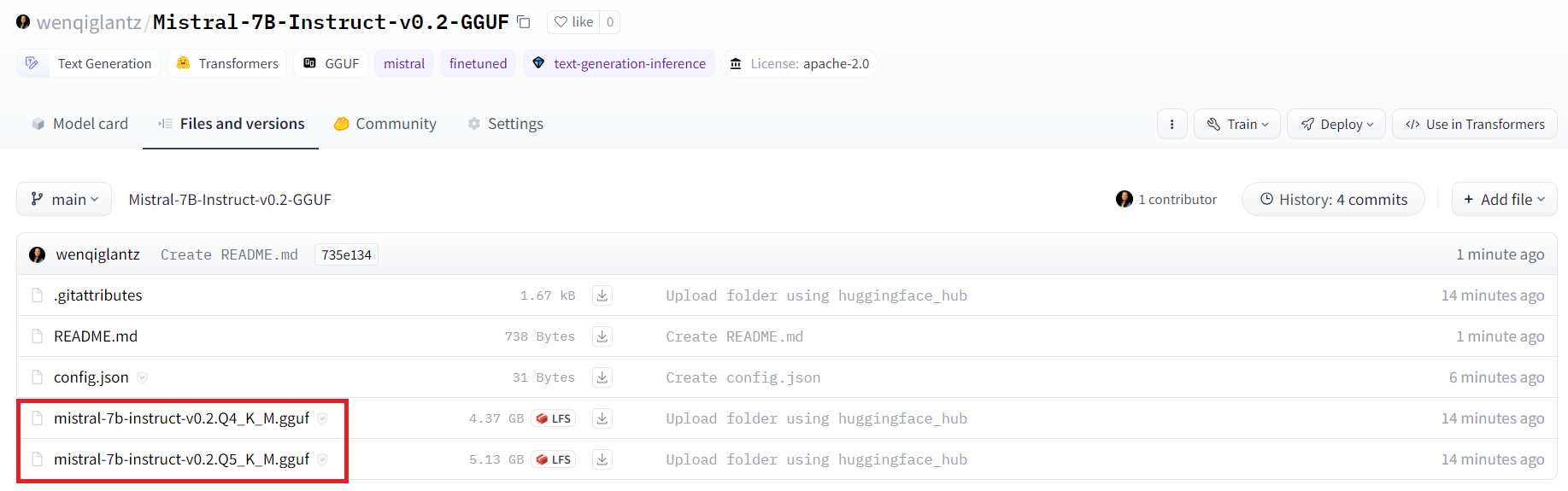Open the Community tab
Viewport: 1568px width, 491px height.
(x=385, y=124)
